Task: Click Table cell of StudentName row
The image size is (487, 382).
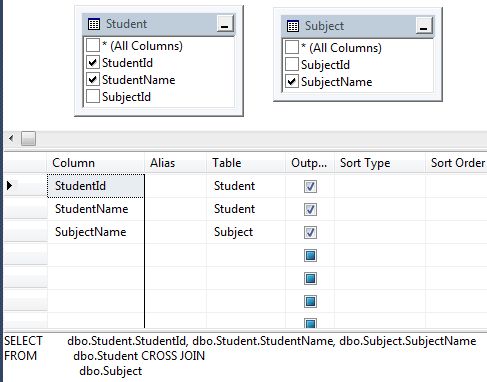Action: (x=246, y=209)
